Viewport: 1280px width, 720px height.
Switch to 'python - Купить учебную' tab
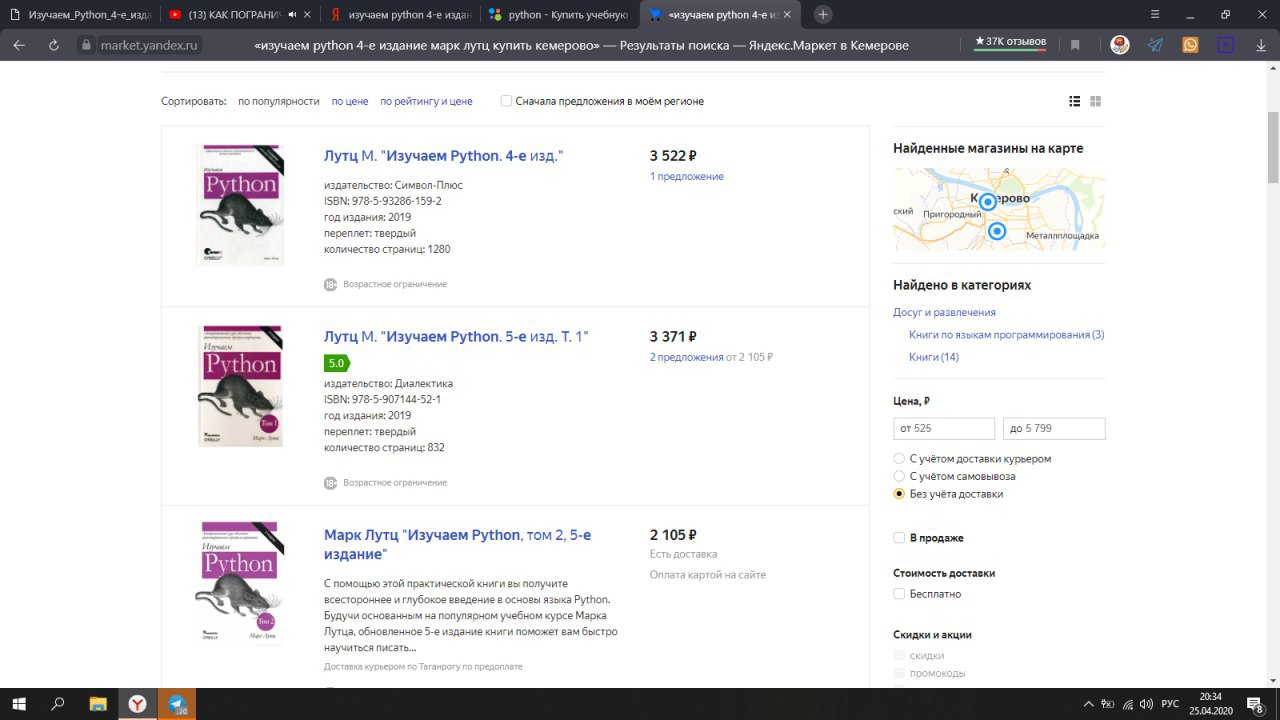[x=560, y=15]
